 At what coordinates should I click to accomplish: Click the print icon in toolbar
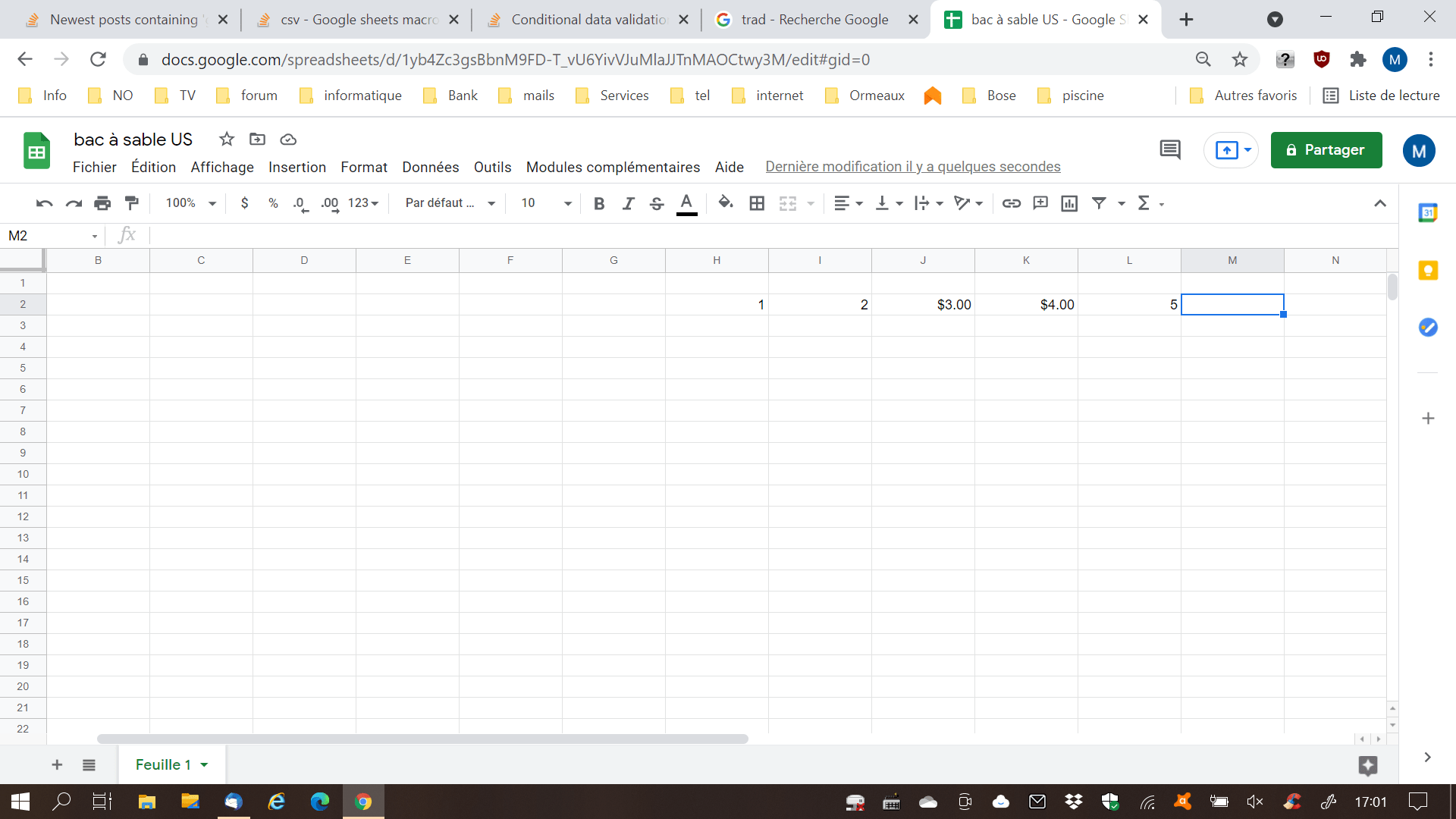coord(102,203)
